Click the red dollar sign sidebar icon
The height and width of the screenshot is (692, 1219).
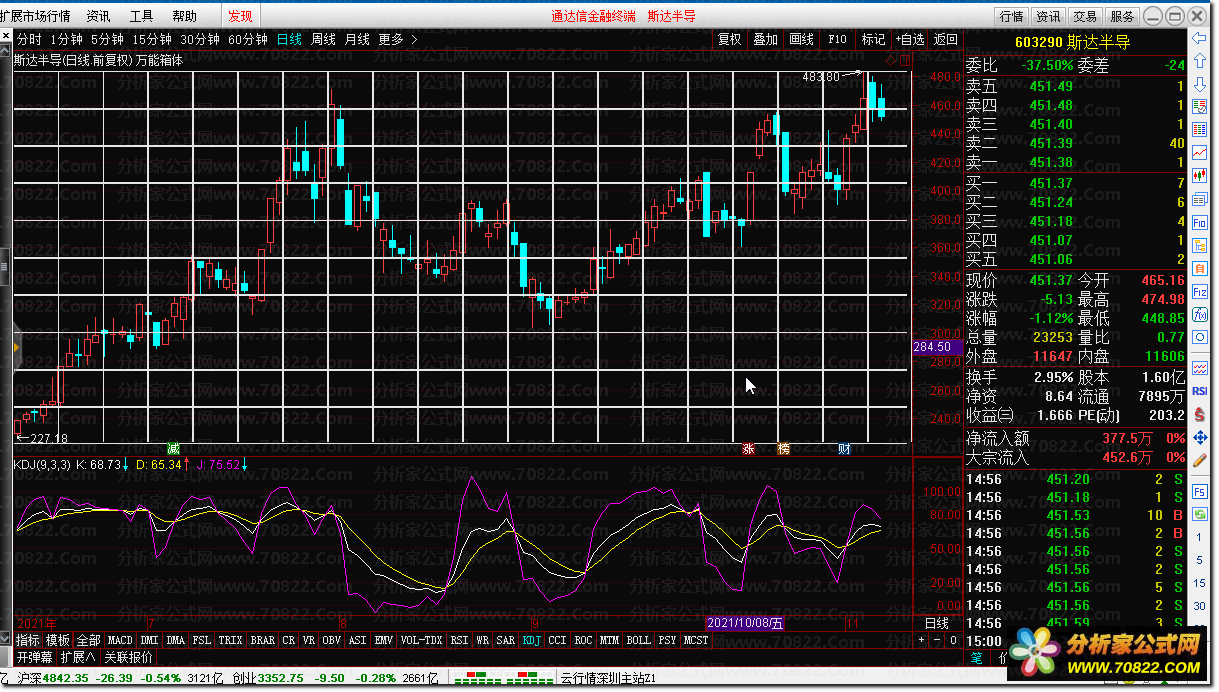(x=1199, y=414)
